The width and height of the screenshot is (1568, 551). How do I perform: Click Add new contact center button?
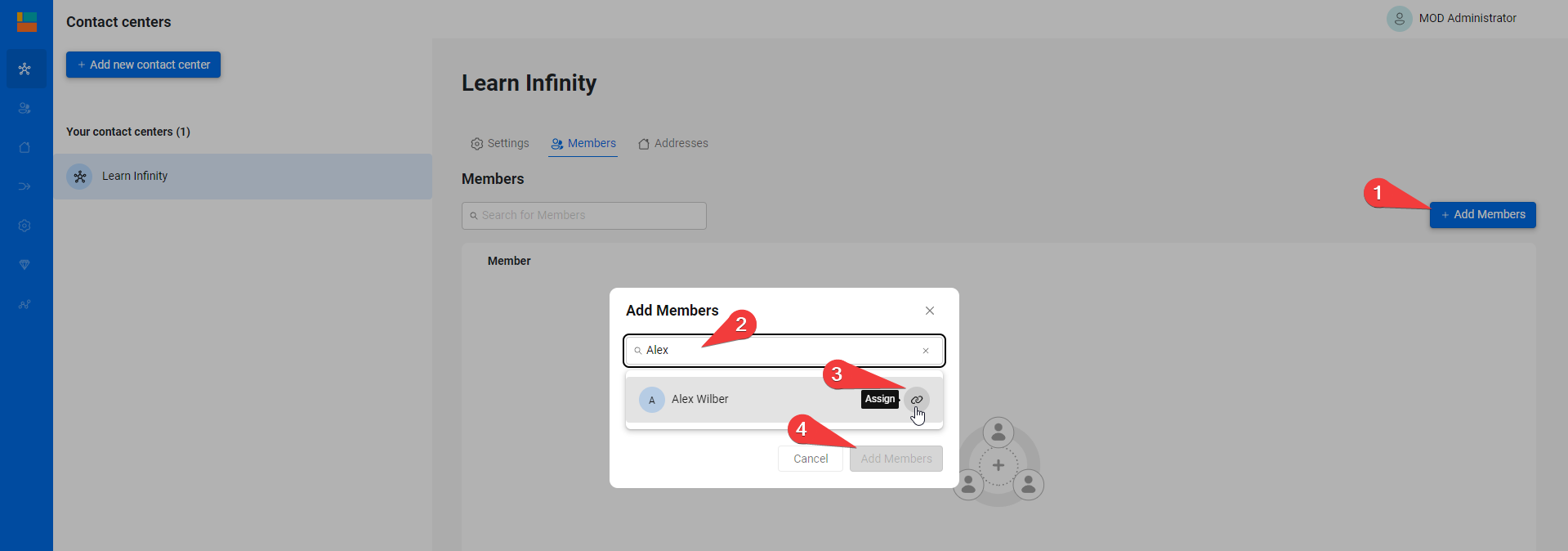click(143, 65)
